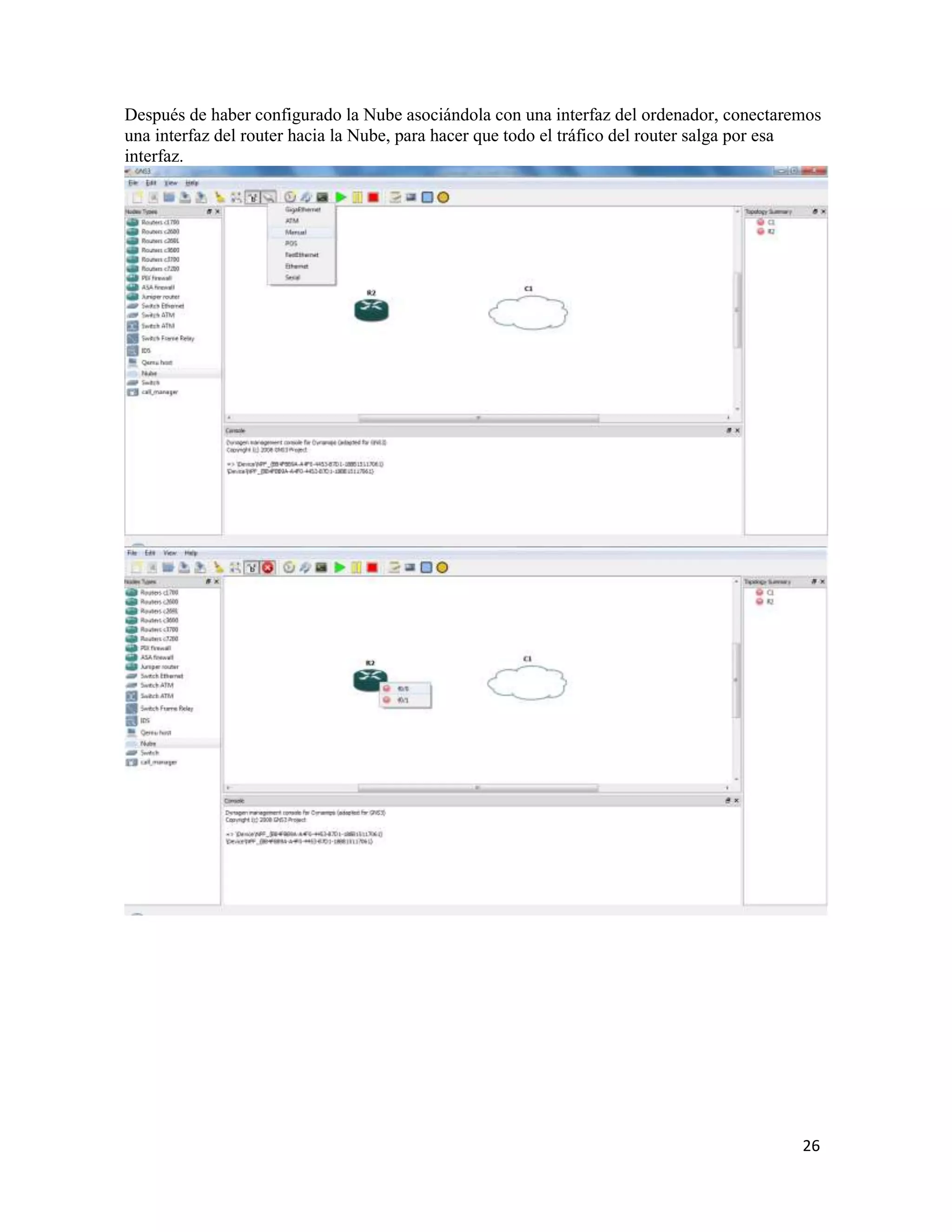The image size is (952, 1232).
Task: Click the console icon in the link-menu window
Action: (x=322, y=198)
